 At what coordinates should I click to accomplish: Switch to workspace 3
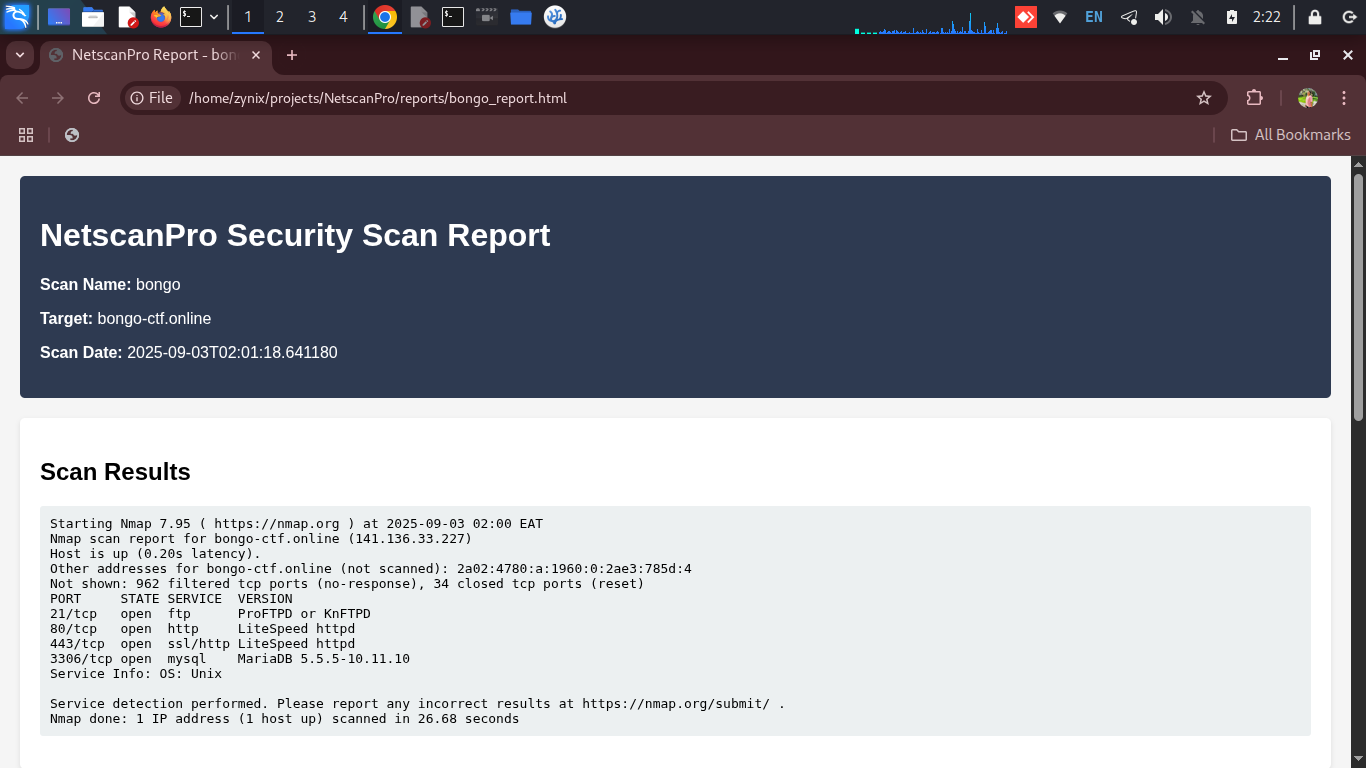pos(312,17)
